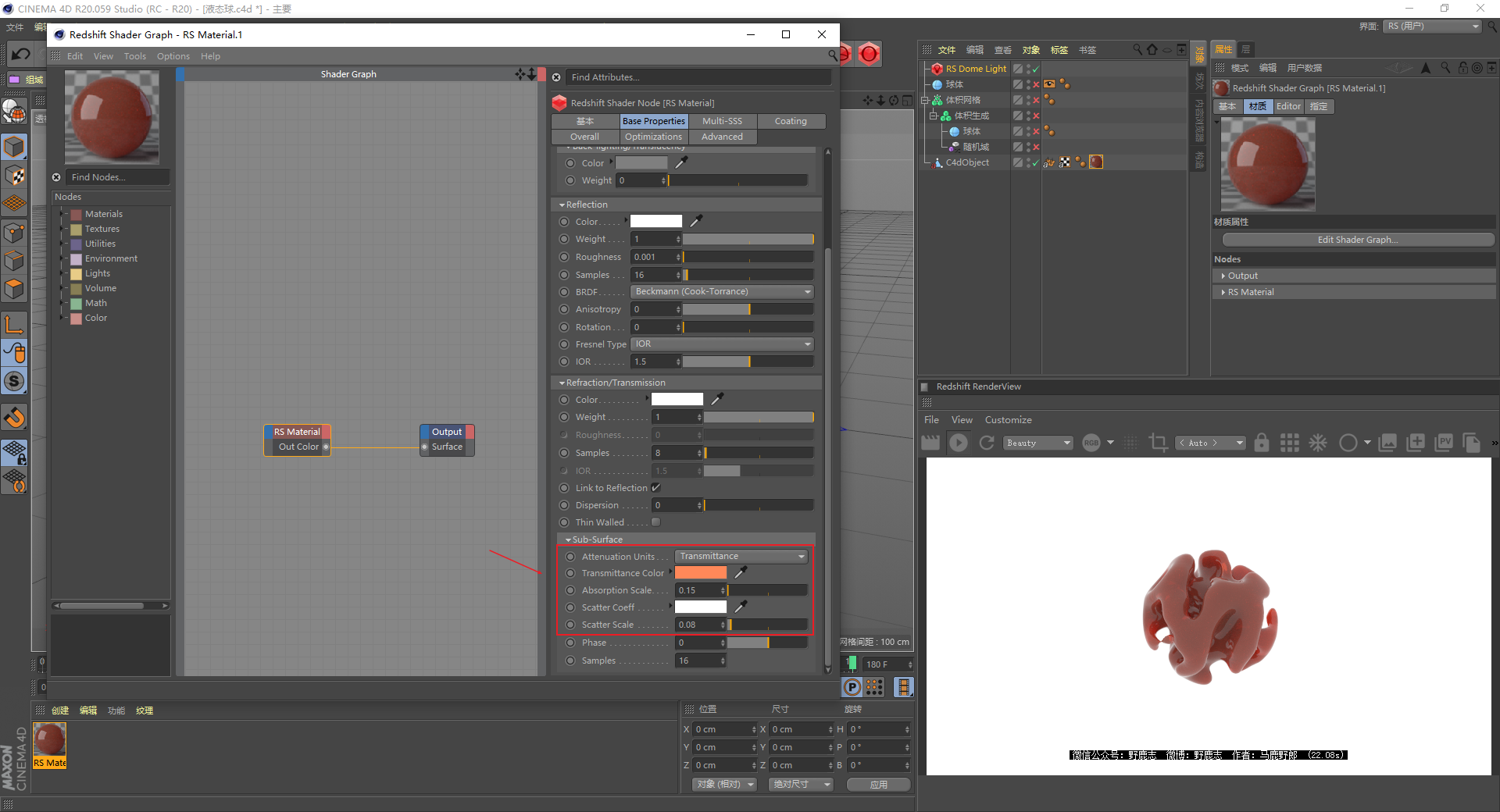Image resolution: width=1500 pixels, height=812 pixels.
Task: Pick Transmittance Color with eyedropper
Action: click(x=741, y=572)
